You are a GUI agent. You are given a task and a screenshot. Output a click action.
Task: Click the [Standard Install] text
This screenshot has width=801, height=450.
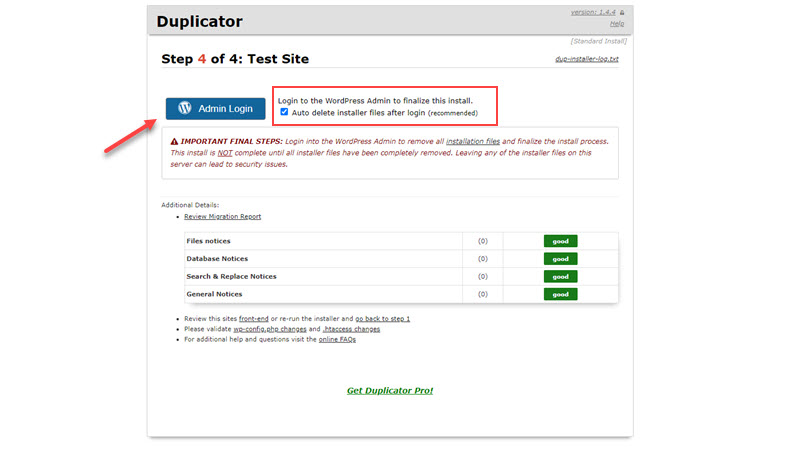tap(598, 41)
